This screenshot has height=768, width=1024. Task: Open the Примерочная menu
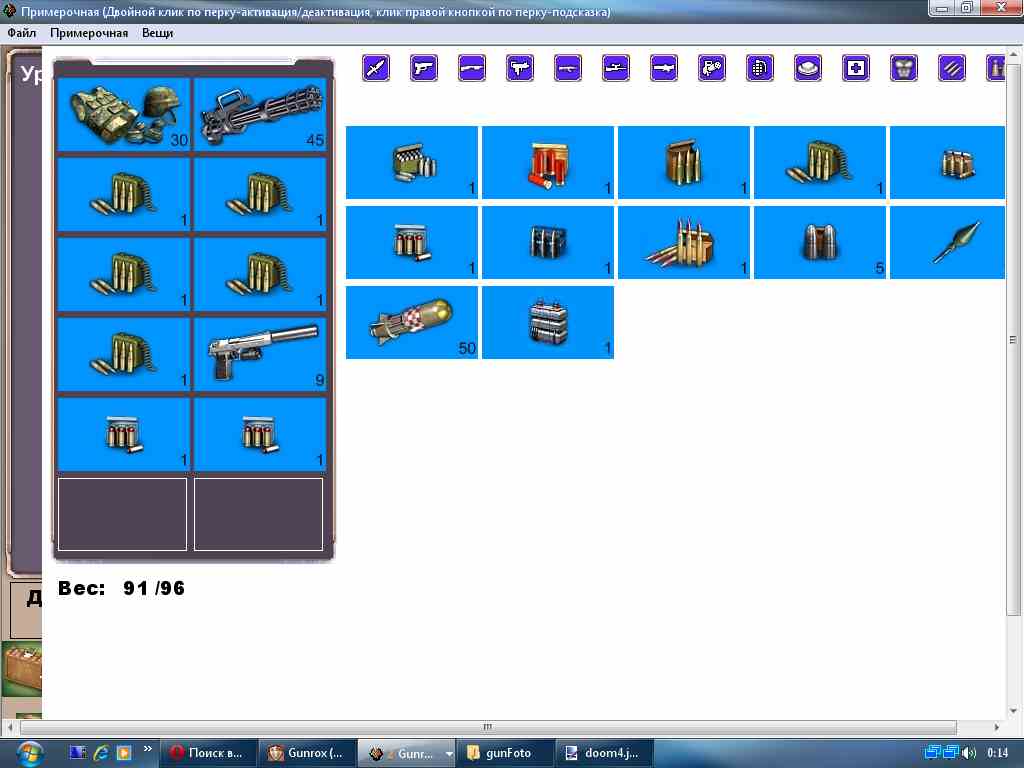[x=89, y=33]
